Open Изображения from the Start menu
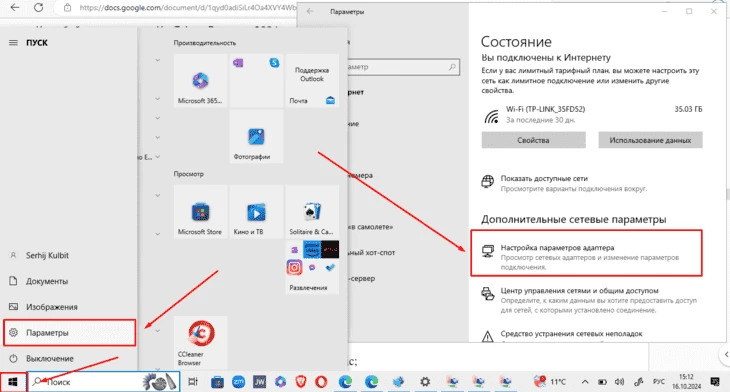 (x=68, y=307)
